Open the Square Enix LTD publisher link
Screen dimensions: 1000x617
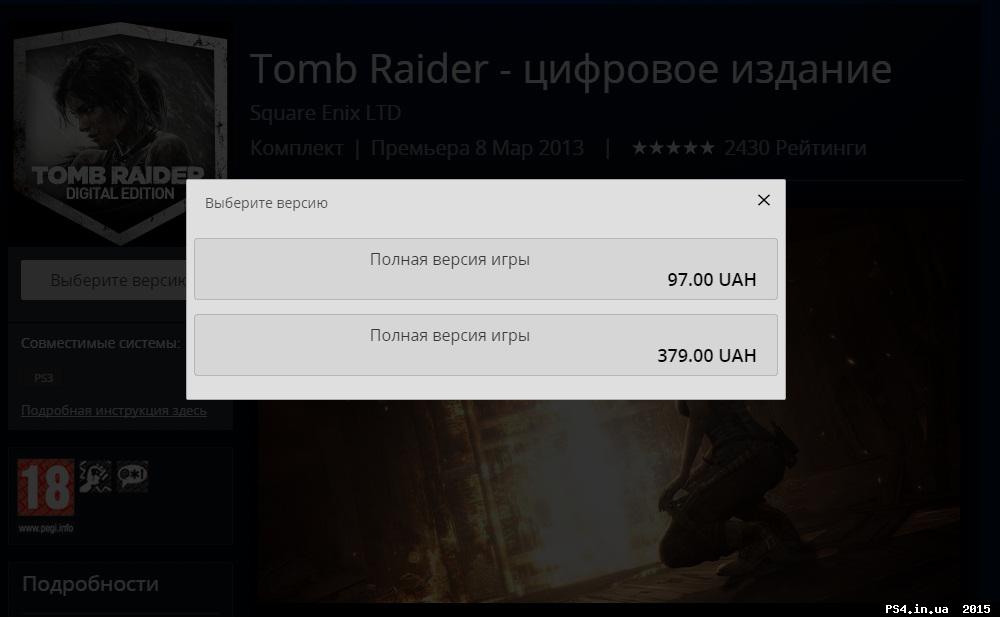click(325, 113)
